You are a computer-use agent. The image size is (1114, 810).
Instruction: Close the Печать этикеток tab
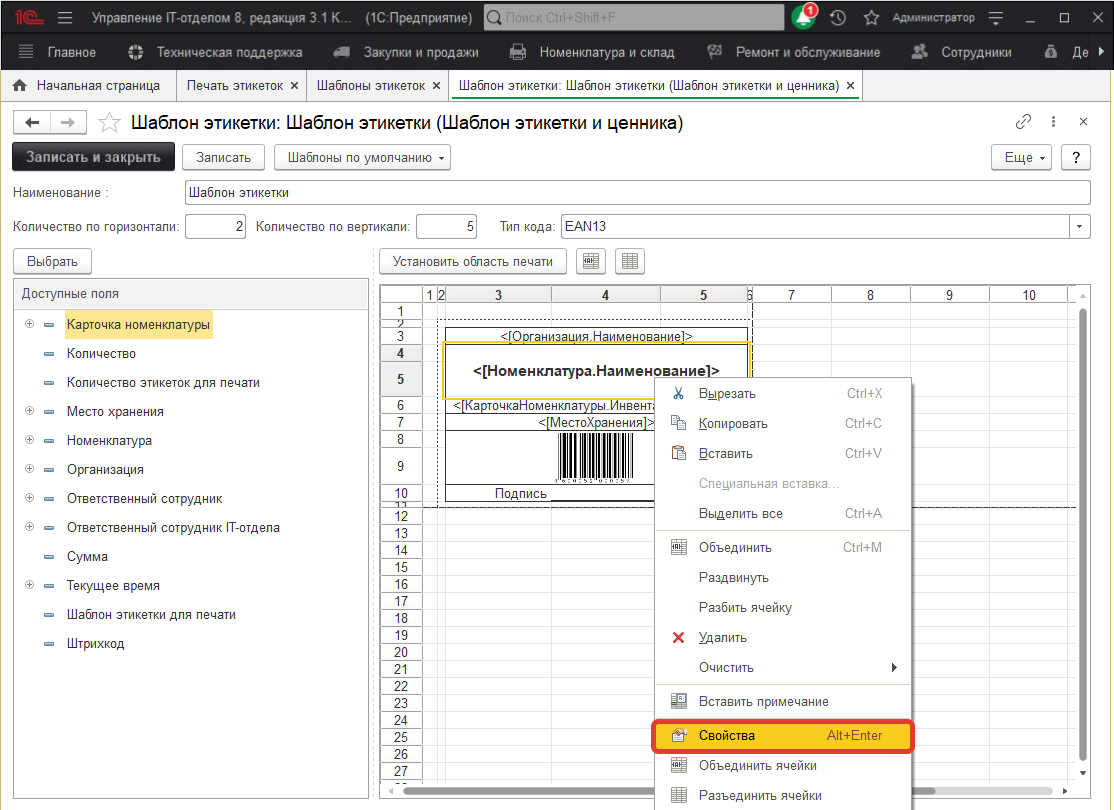point(294,86)
